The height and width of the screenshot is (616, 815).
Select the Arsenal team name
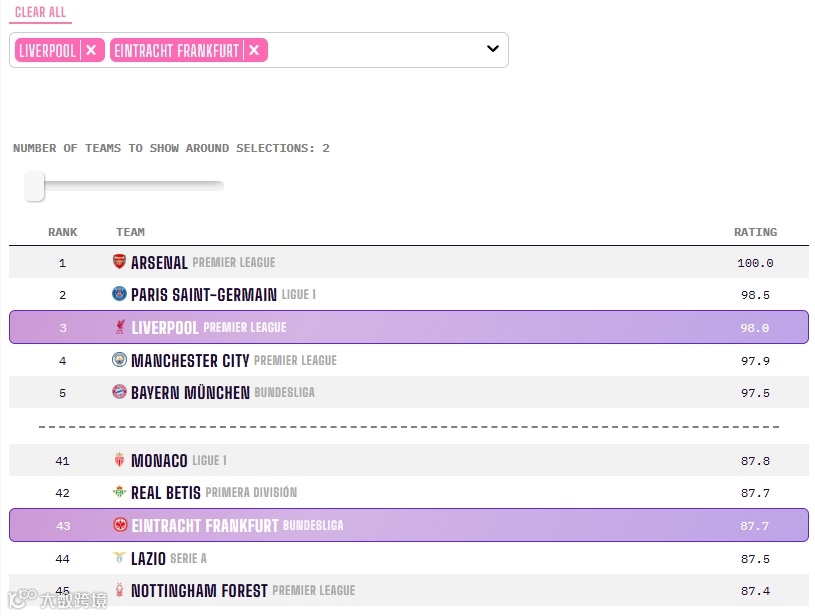click(159, 263)
